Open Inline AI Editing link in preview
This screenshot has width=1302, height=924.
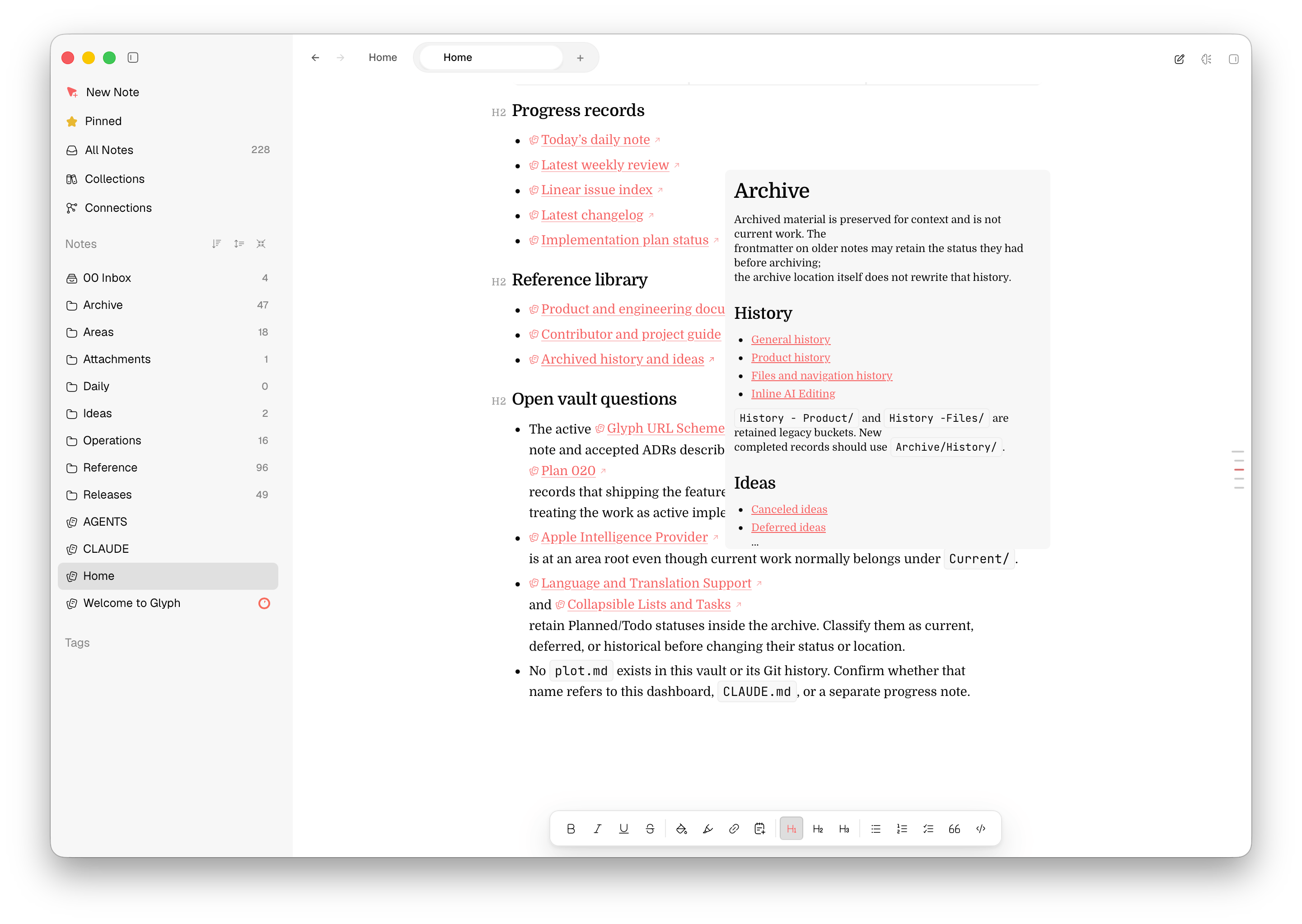coord(793,394)
